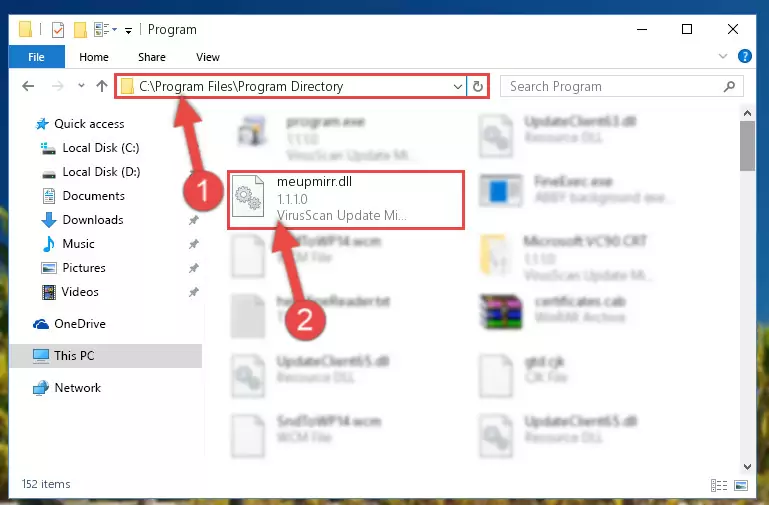Open the View ribbon tab
The image size is (769, 505).
coord(208,57)
